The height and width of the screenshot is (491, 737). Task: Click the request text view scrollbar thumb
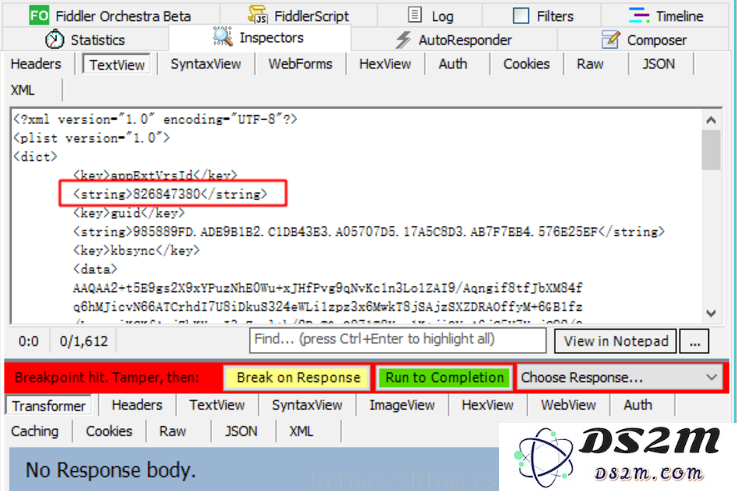[x=711, y=149]
